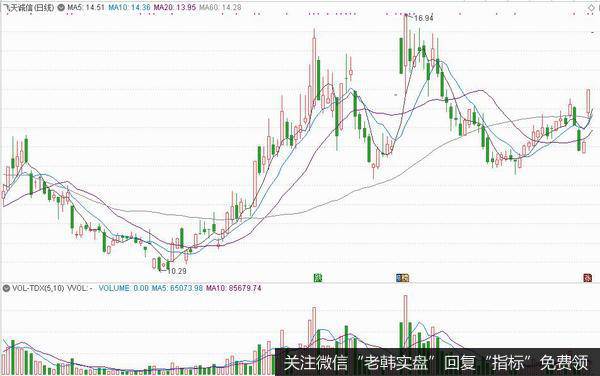The width and height of the screenshot is (600, 376).
Task: Open the dark red event marker at chart's right edge
Action: coord(587,277)
